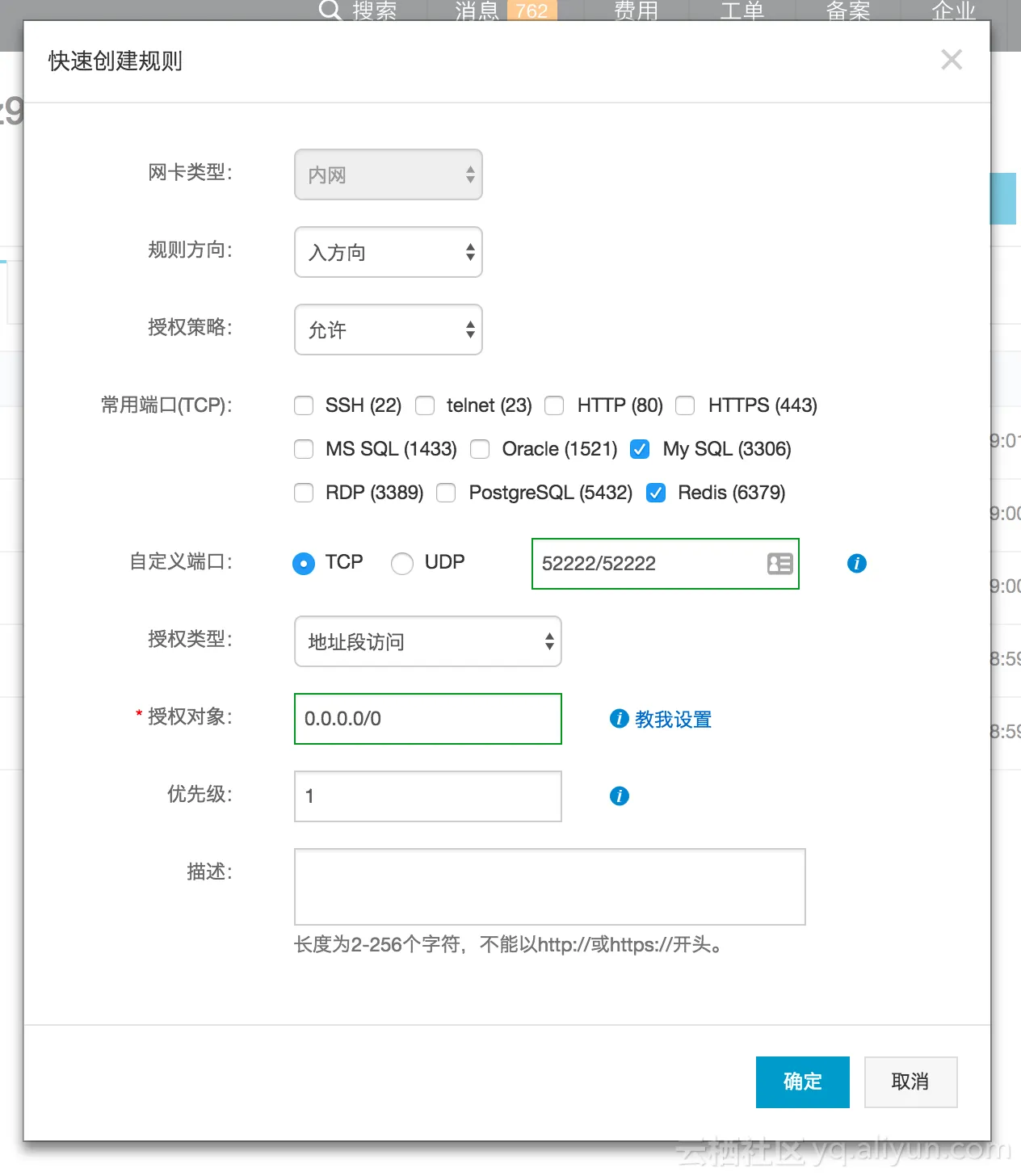
Task: Click the 确定 confirm button
Action: [802, 1081]
